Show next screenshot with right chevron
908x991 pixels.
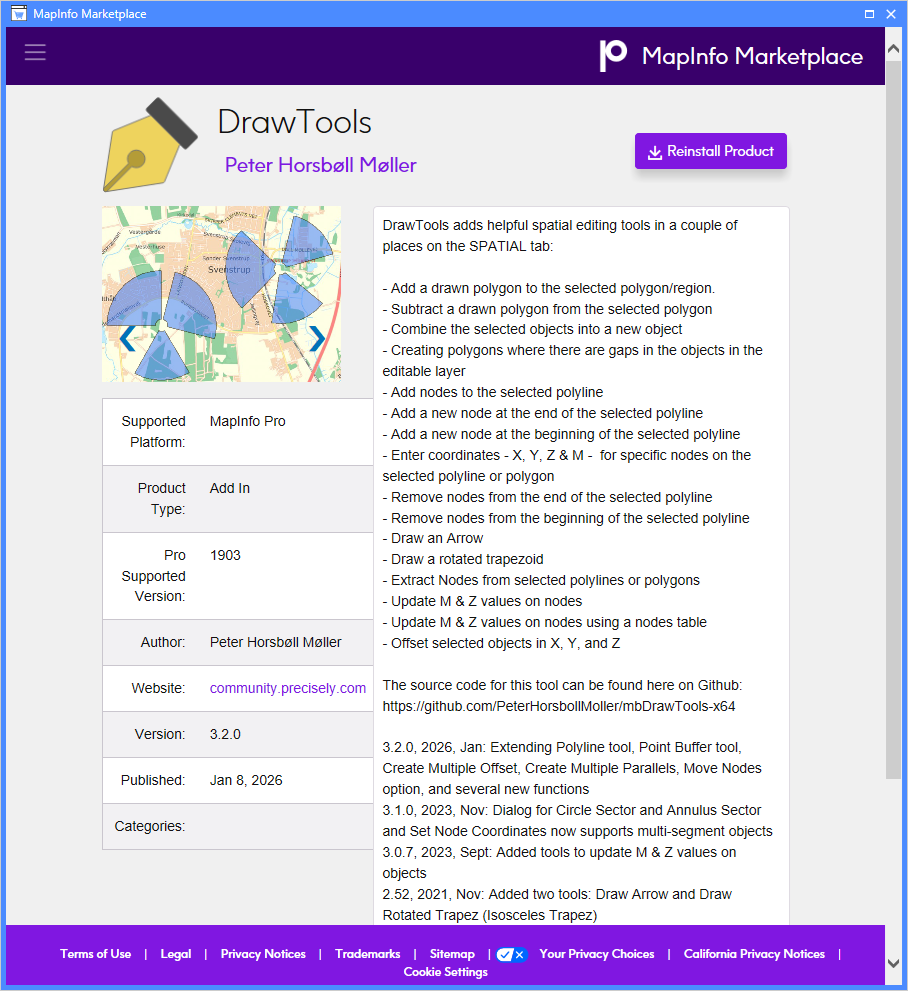coord(317,339)
